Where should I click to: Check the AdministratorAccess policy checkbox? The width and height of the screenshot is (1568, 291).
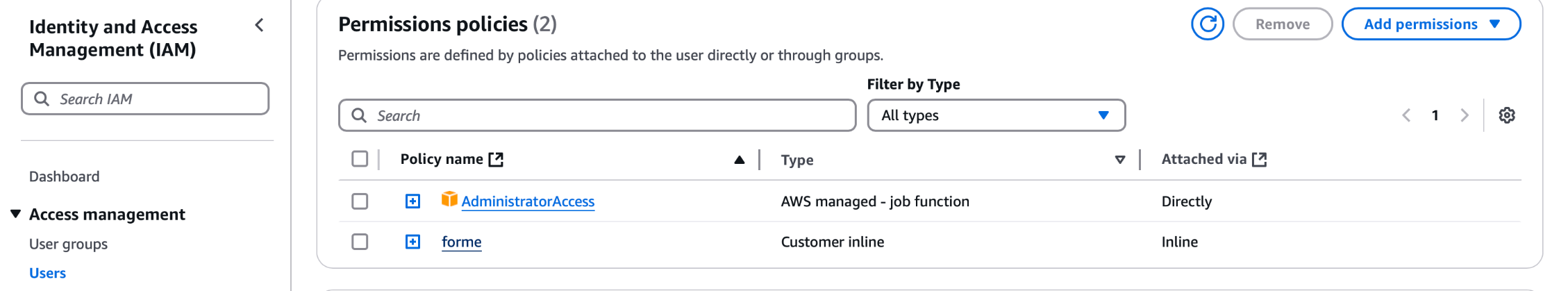tap(360, 201)
